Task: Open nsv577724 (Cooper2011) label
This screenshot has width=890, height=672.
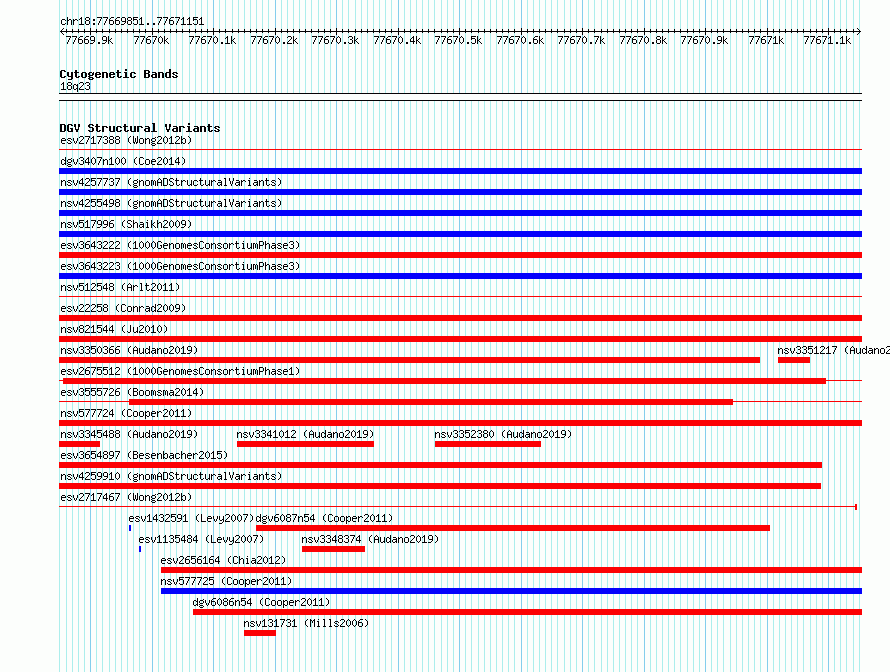Action: click(126, 413)
